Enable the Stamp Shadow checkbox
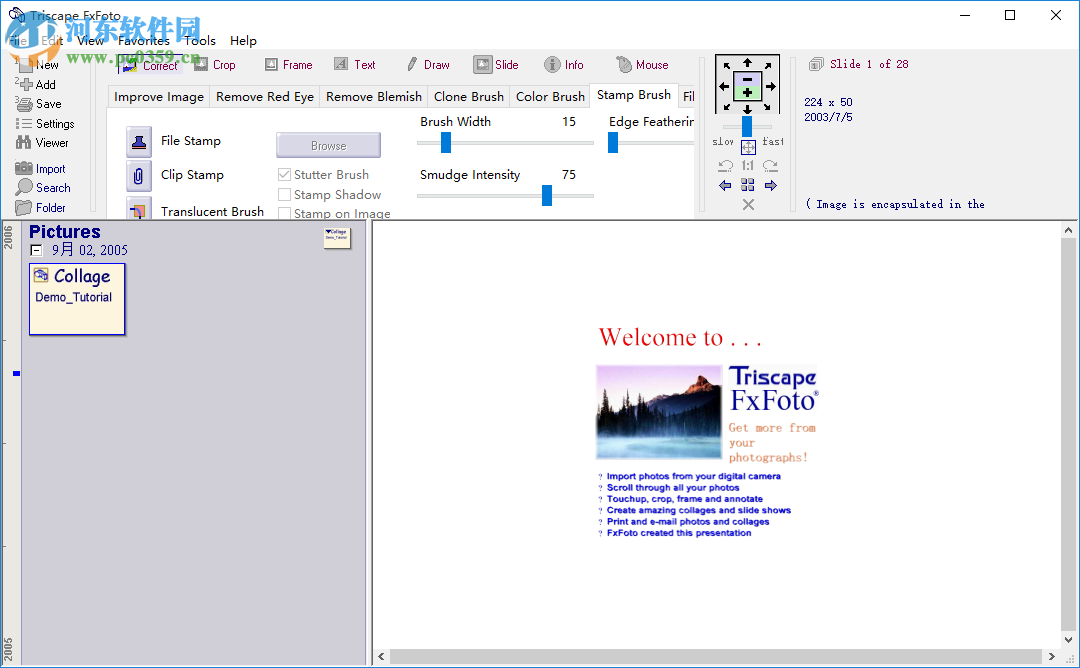The image size is (1080, 668). (x=284, y=194)
